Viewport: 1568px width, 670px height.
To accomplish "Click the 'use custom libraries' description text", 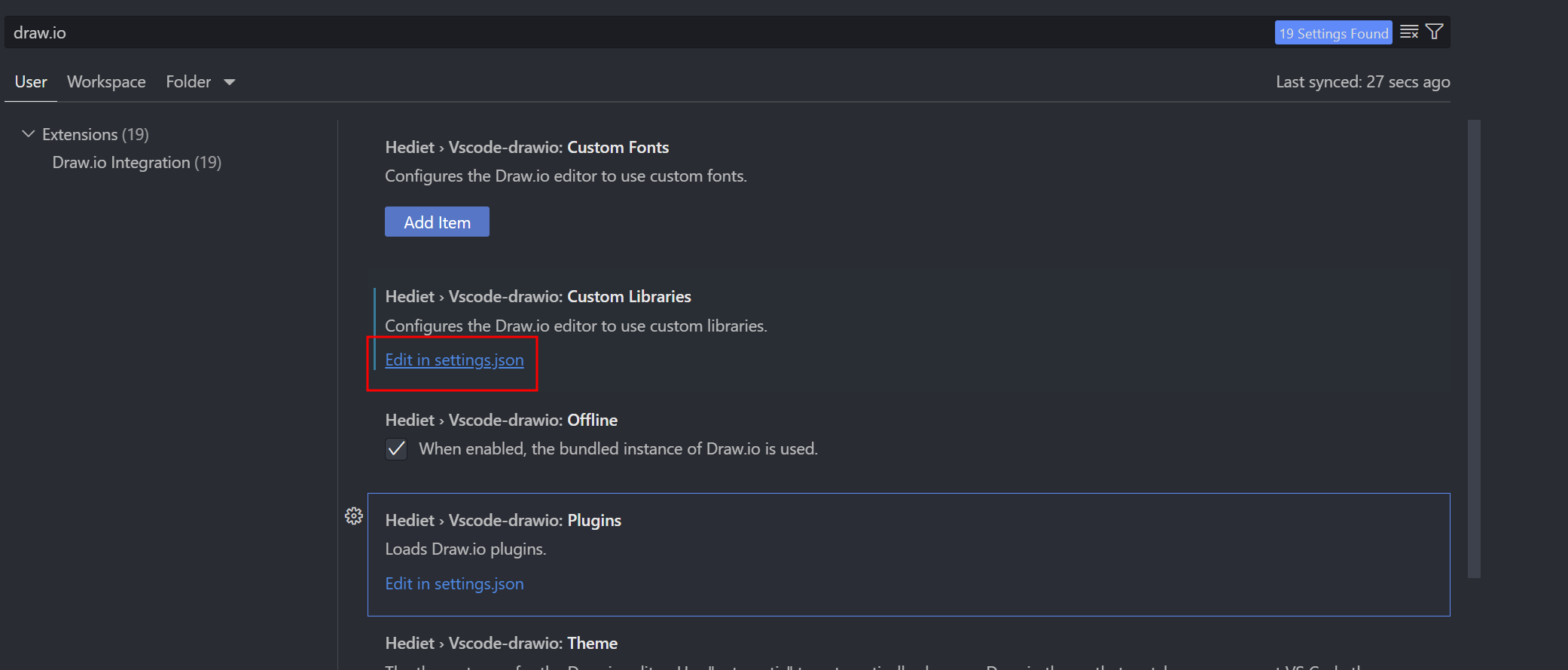I will point(576,326).
